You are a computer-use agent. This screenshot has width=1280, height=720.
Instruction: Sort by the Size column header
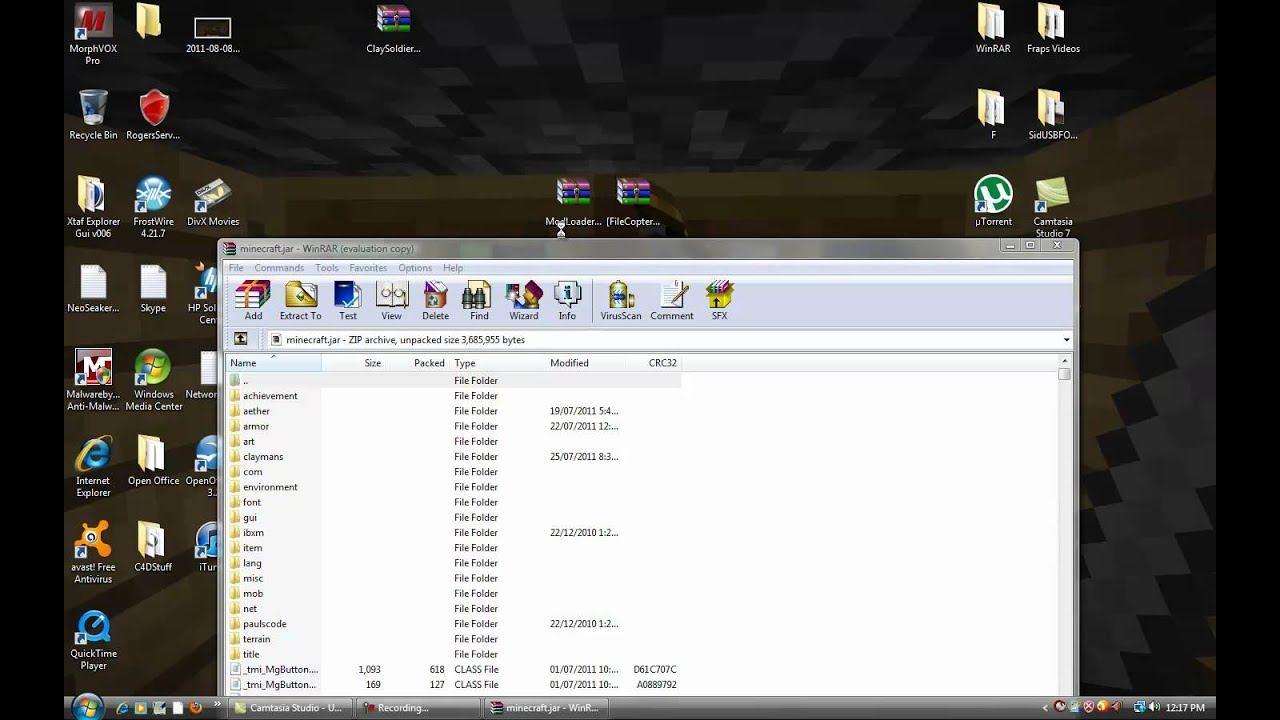click(354, 363)
